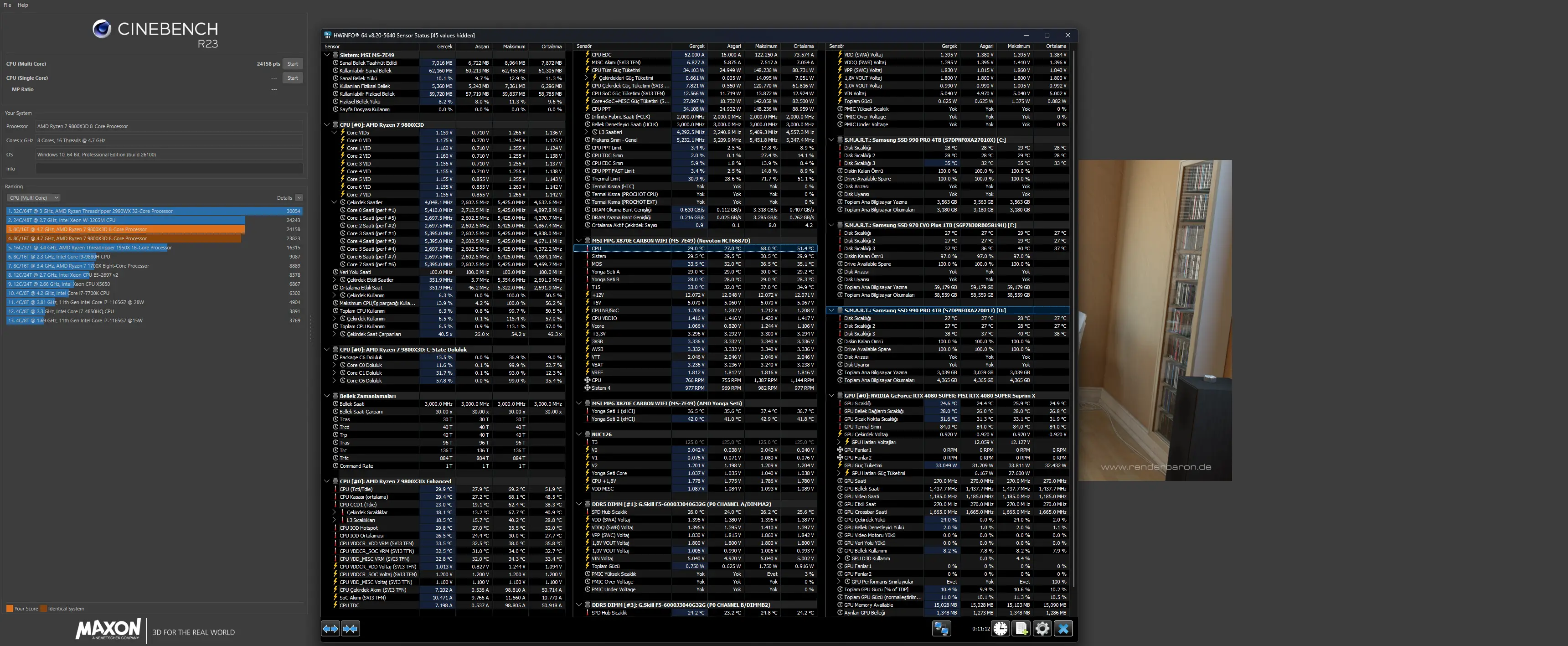Image resolution: width=1568 pixels, height=646 pixels.
Task: Click the clock icon beside Bellek Saati
Action: [x=335, y=403]
